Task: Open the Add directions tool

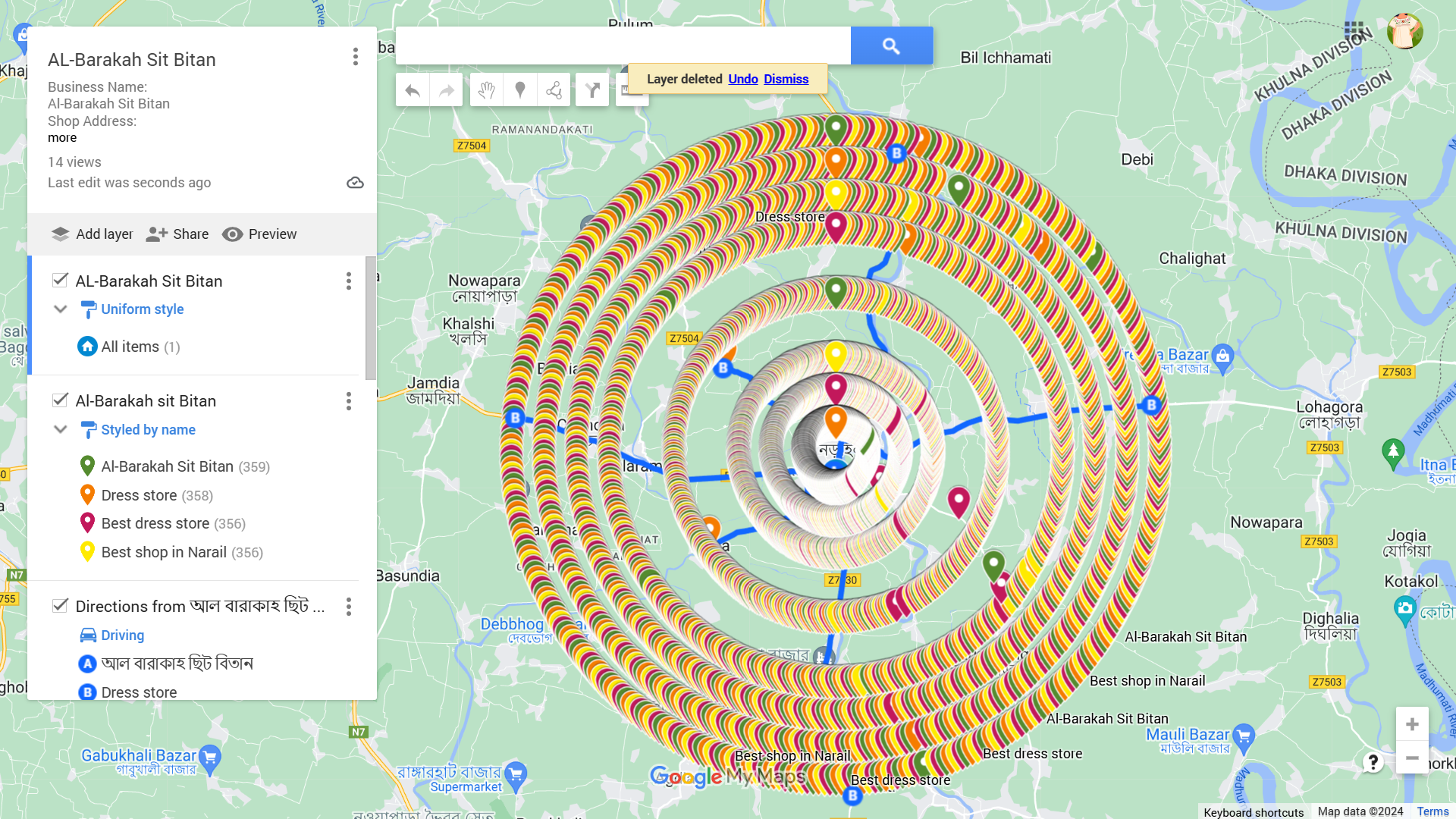Action: tap(592, 89)
